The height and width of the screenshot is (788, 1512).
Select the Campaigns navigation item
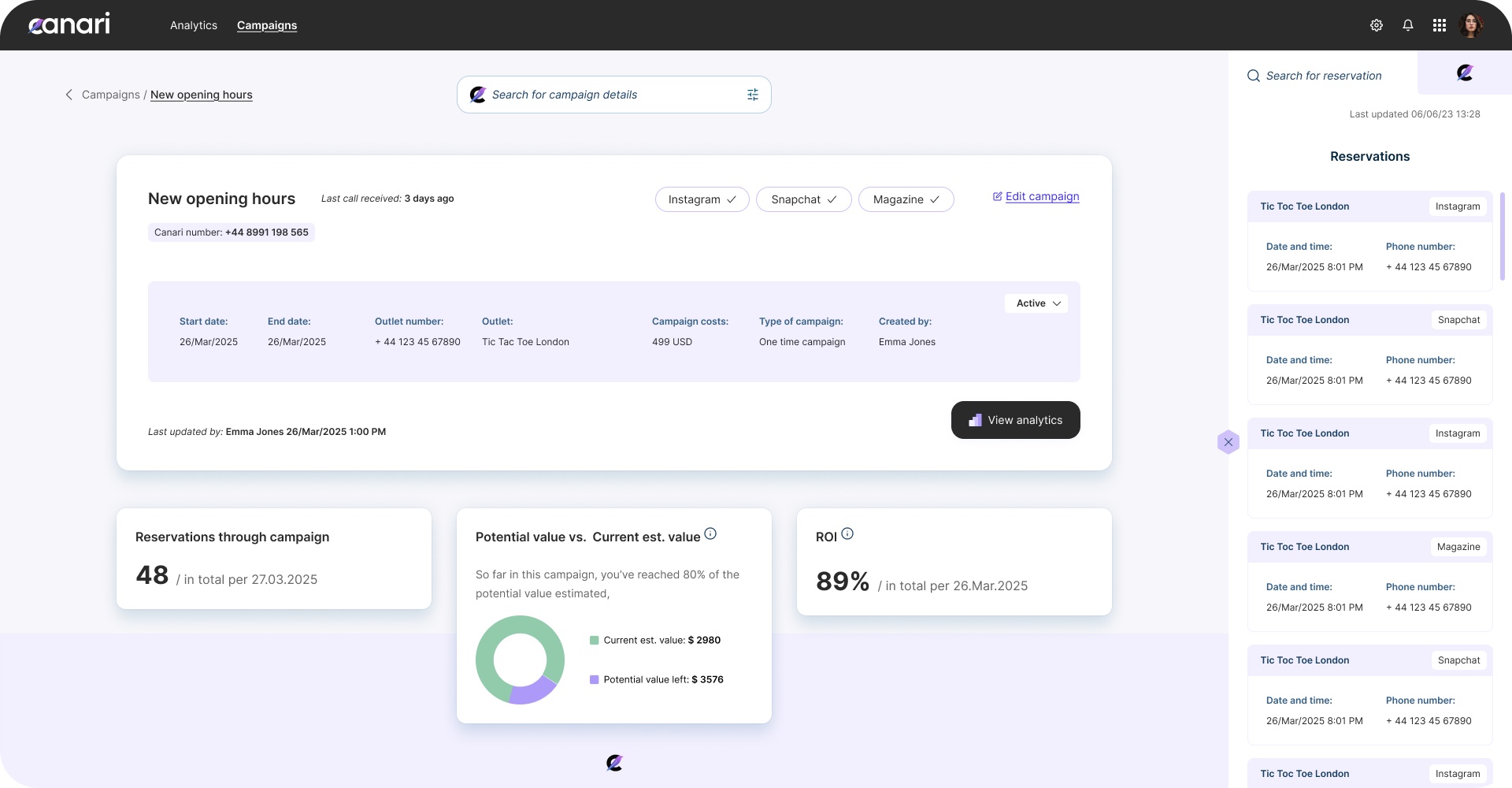tap(266, 24)
